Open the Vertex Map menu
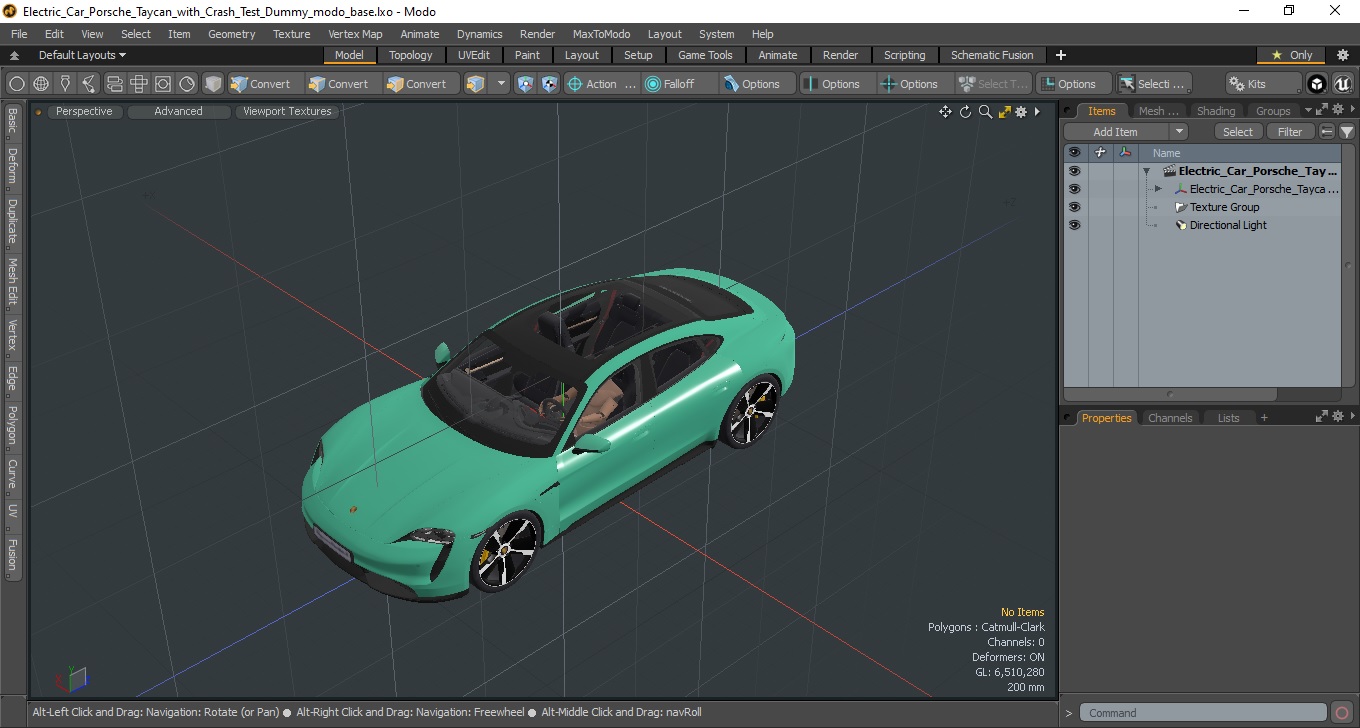Viewport: 1360px width, 728px height. coord(355,34)
